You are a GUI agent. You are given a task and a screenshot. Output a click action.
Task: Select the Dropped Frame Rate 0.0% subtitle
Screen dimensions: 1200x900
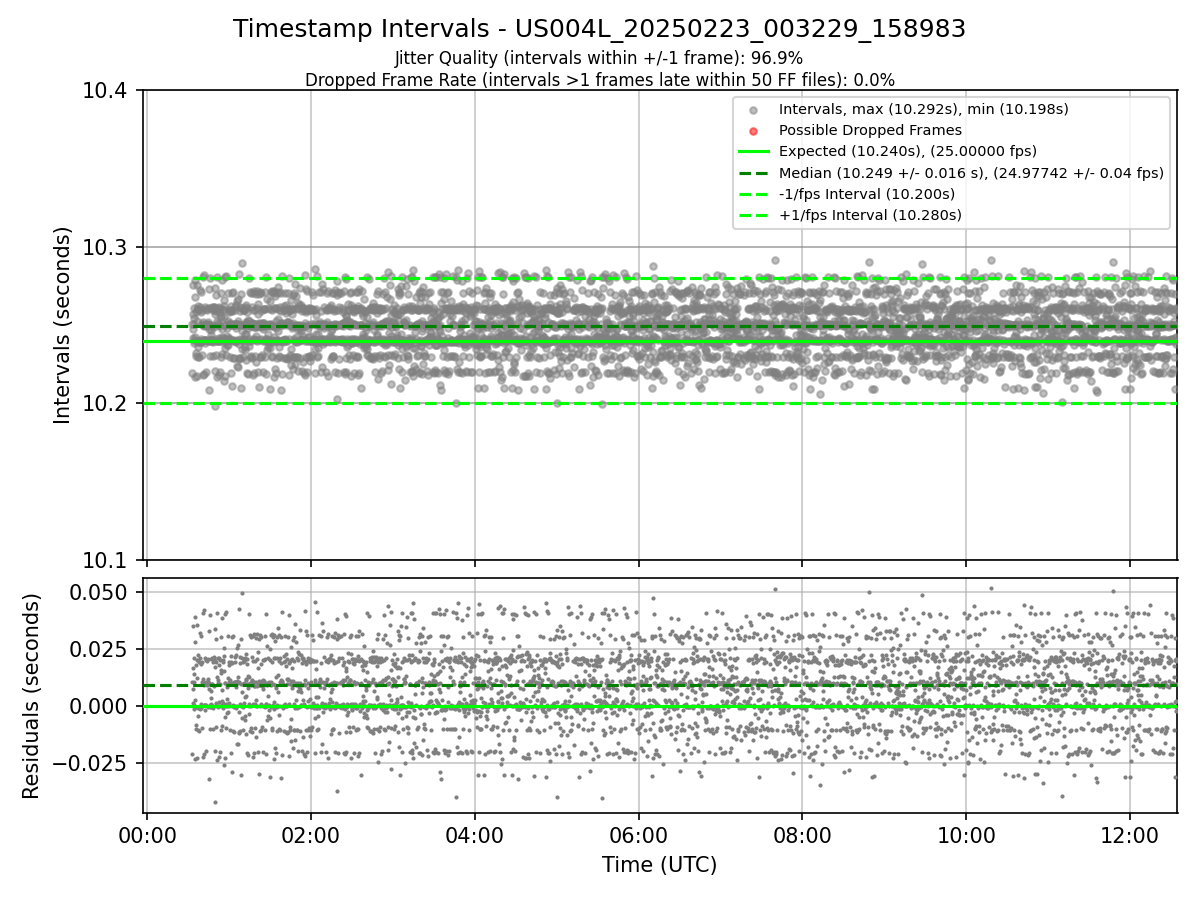coord(599,80)
